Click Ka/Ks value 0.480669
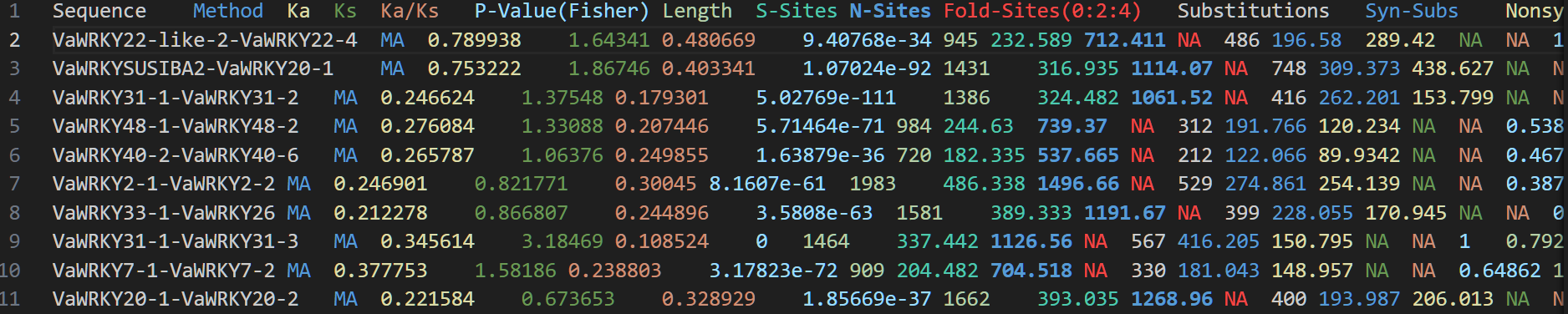The width and height of the screenshot is (1568, 314). [709, 40]
